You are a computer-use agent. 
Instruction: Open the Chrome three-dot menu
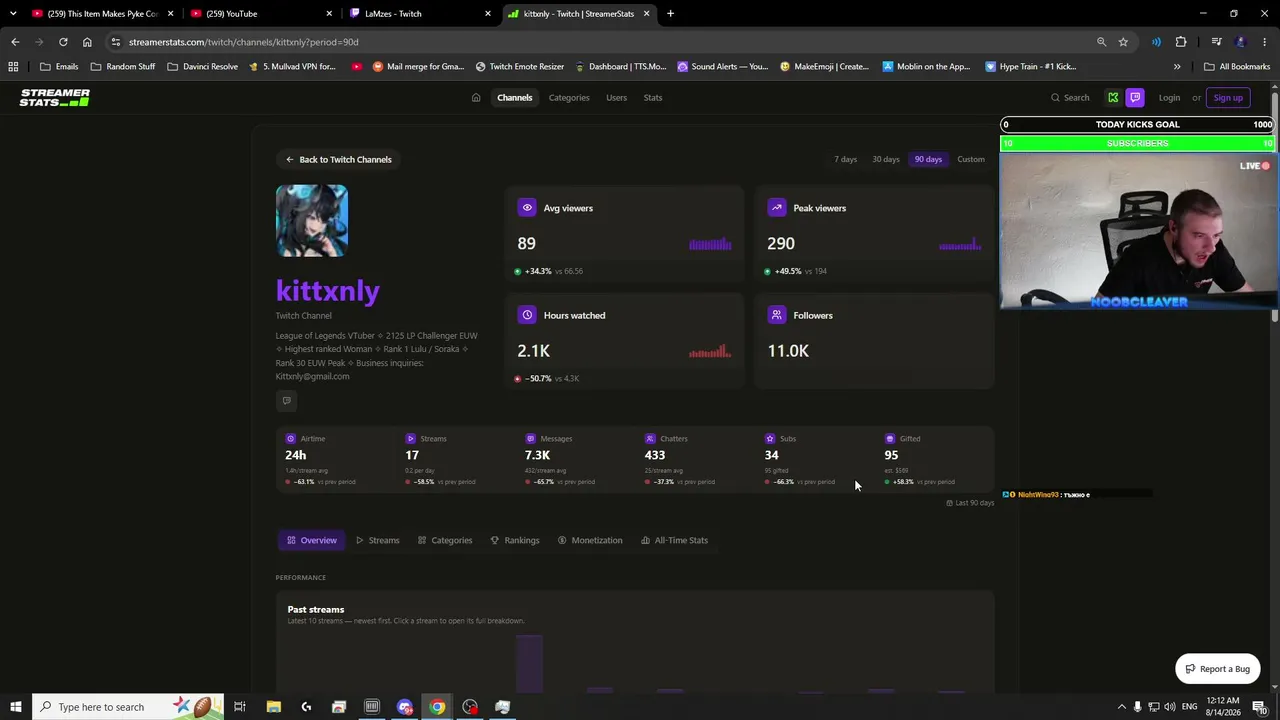tap(1265, 42)
